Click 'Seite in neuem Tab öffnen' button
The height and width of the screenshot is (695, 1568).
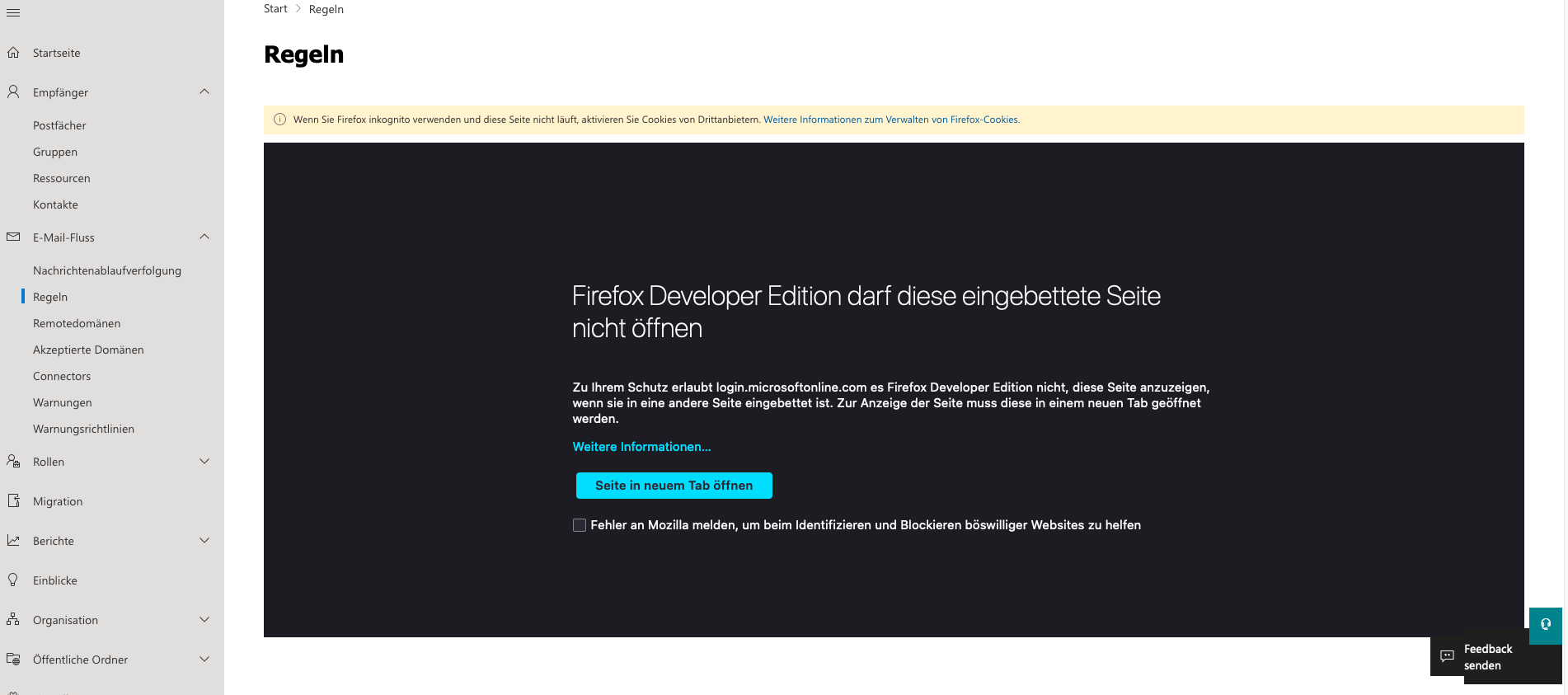tap(674, 486)
